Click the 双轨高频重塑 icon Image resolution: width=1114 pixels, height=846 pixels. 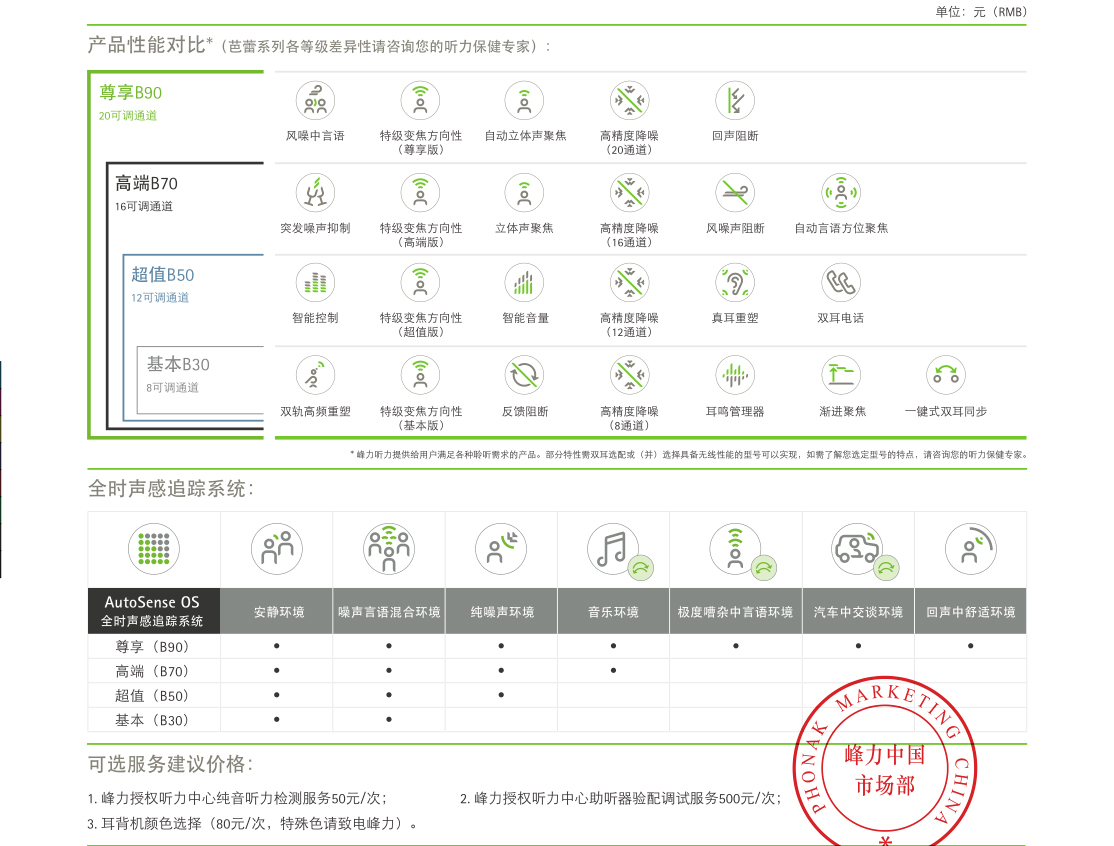coord(315,375)
